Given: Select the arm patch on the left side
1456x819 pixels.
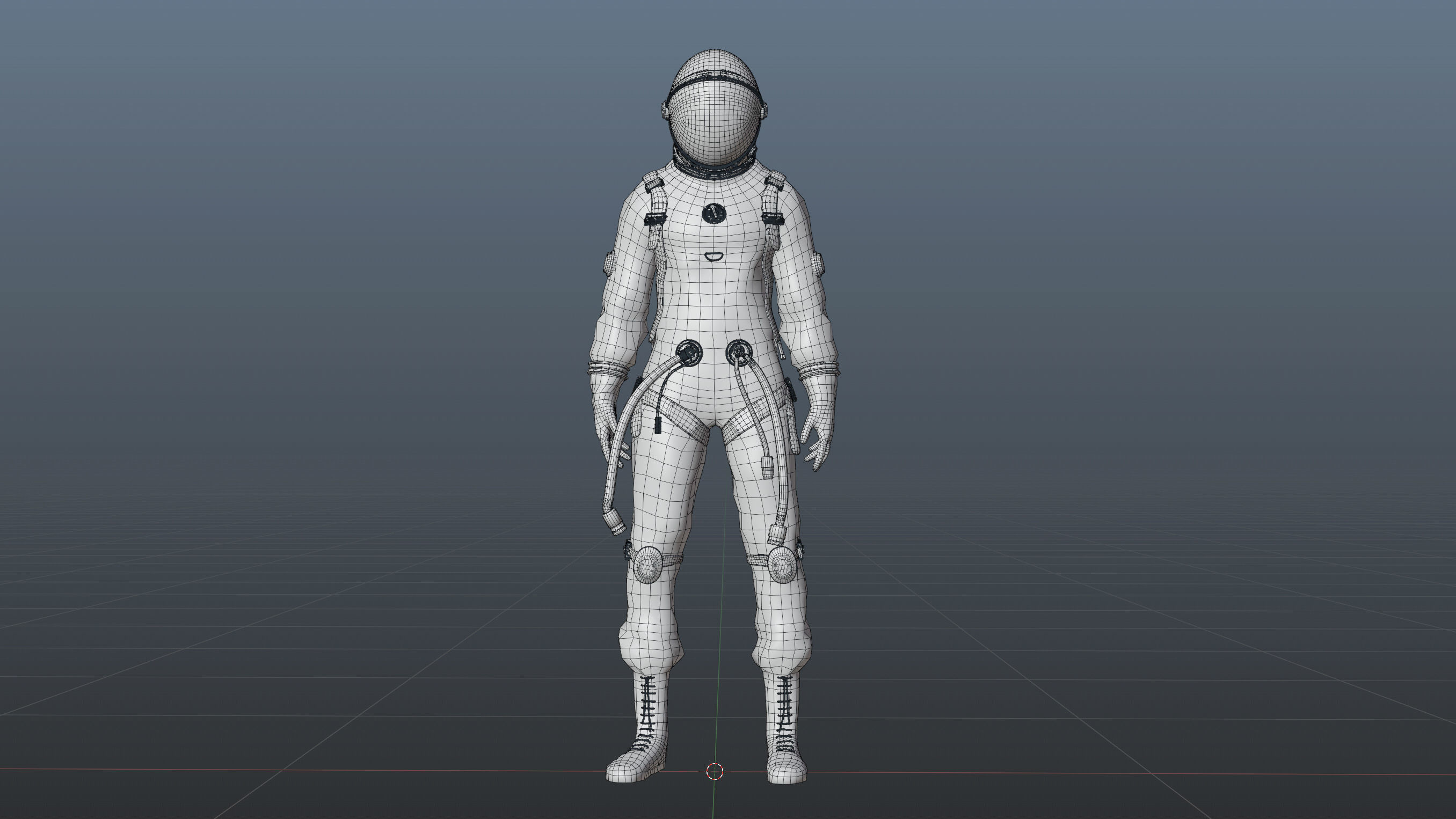Looking at the screenshot, I should 610,264.
